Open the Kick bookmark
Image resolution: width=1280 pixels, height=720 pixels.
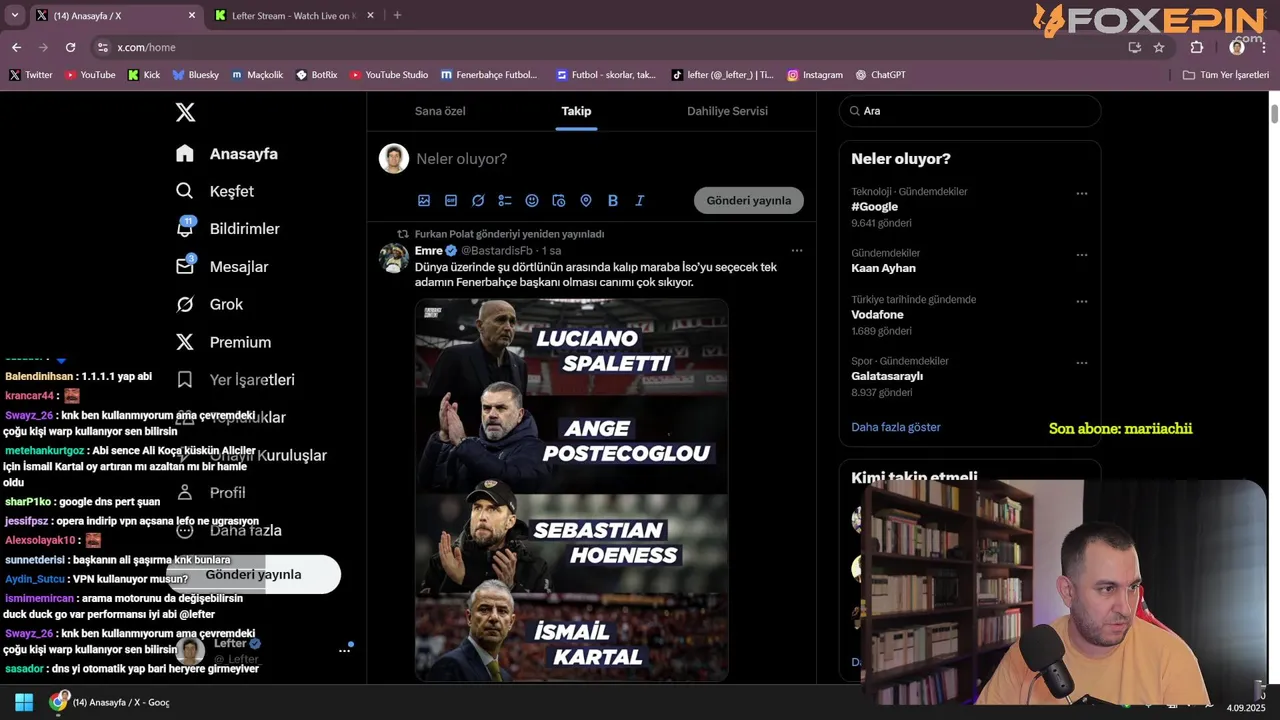(x=144, y=75)
